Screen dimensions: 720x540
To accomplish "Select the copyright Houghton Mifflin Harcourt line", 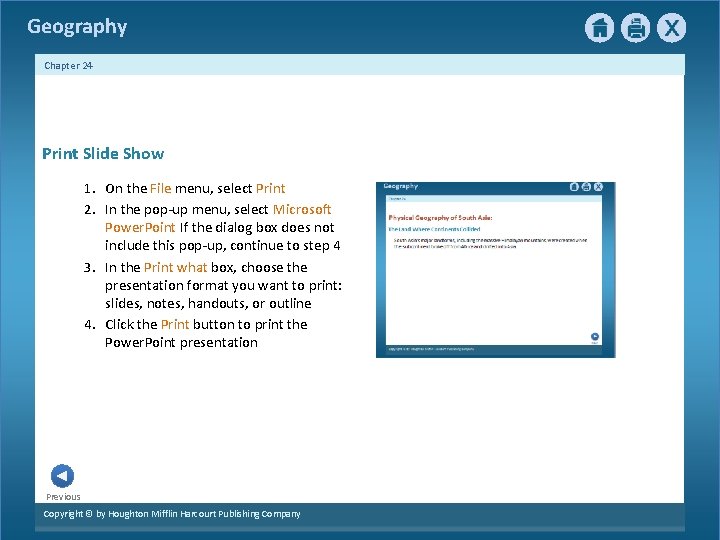I will tap(172, 514).
